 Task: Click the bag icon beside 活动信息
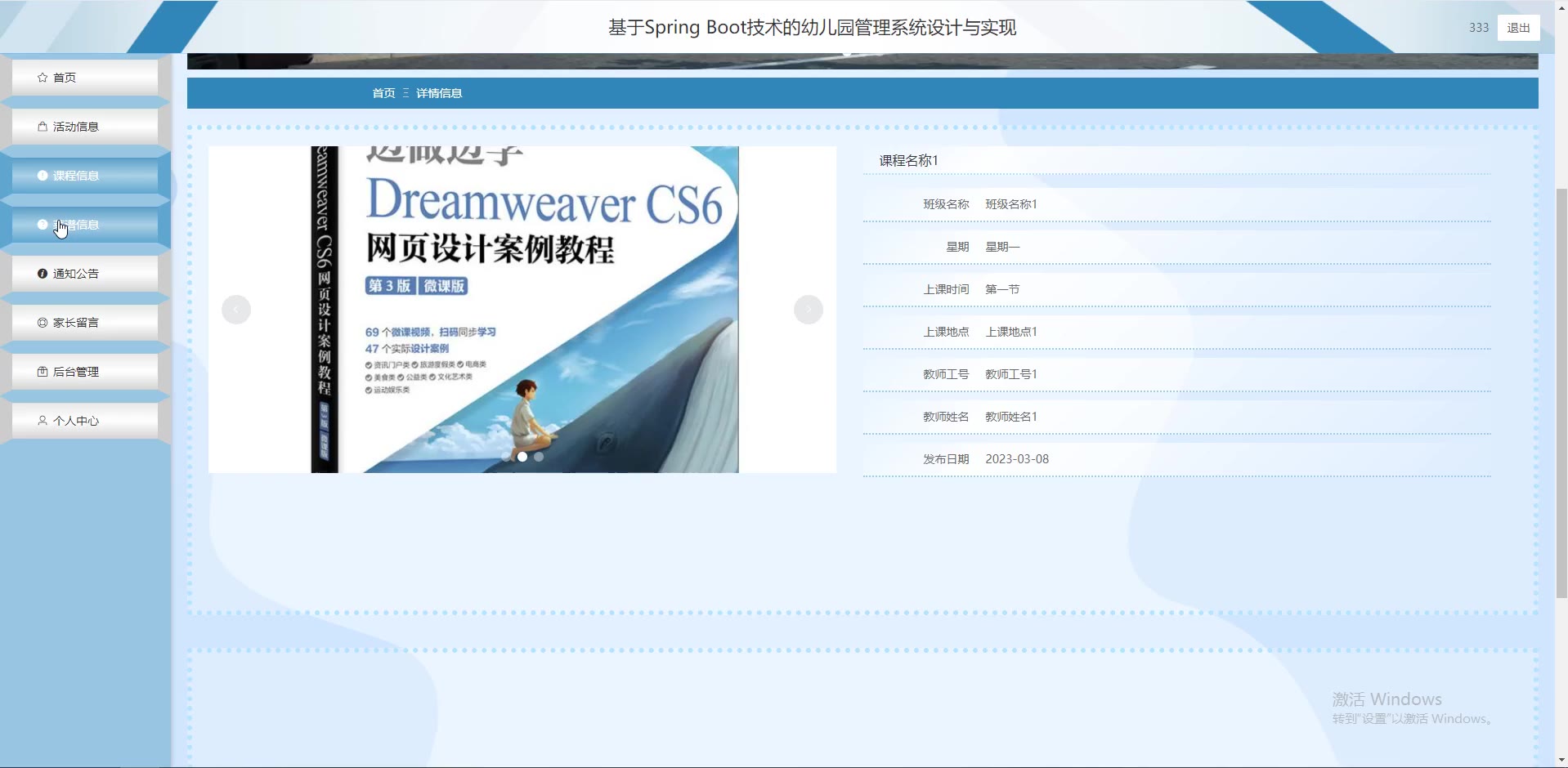pyautogui.click(x=43, y=127)
